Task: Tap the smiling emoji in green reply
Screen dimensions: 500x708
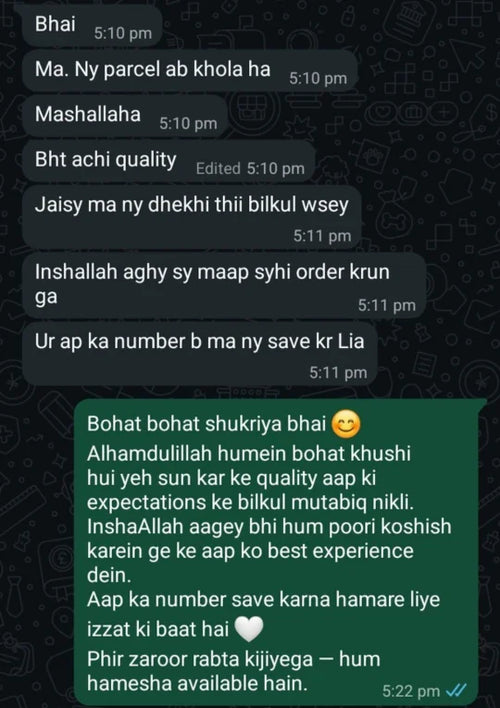Action: click(x=346, y=425)
